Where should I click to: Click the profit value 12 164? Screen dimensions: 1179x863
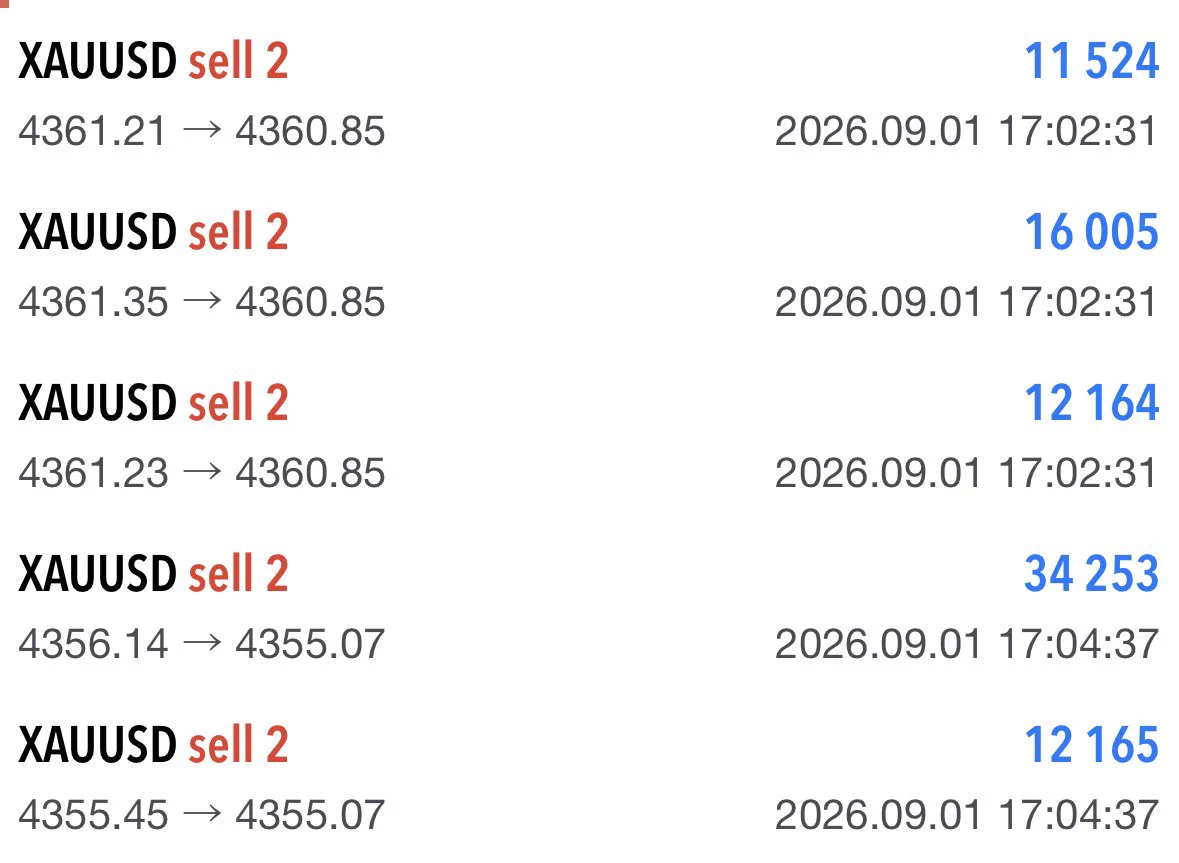(x=1092, y=402)
